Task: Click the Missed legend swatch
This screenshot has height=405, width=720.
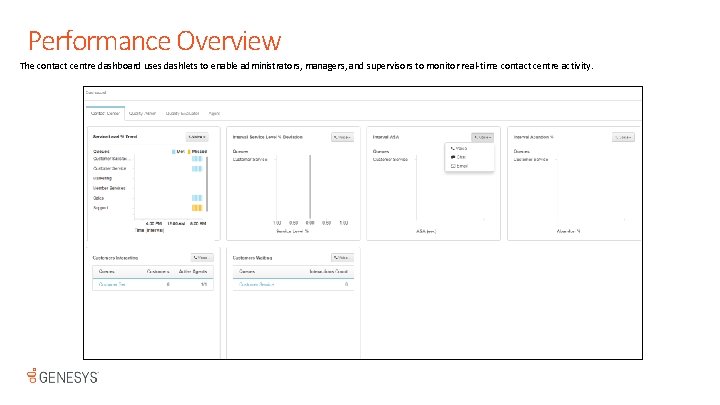Action: pyautogui.click(x=189, y=151)
